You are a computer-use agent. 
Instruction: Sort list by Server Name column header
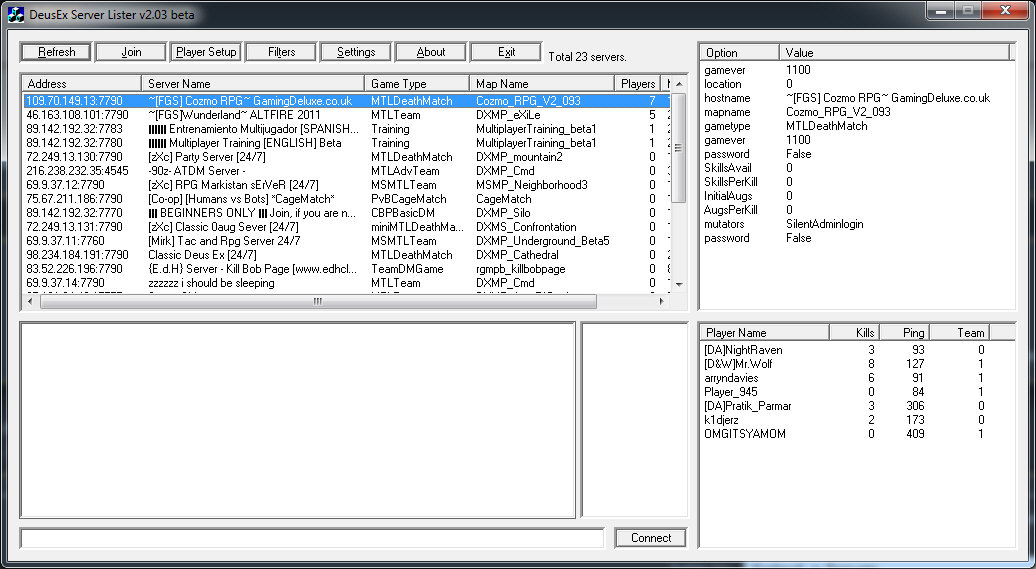point(252,84)
